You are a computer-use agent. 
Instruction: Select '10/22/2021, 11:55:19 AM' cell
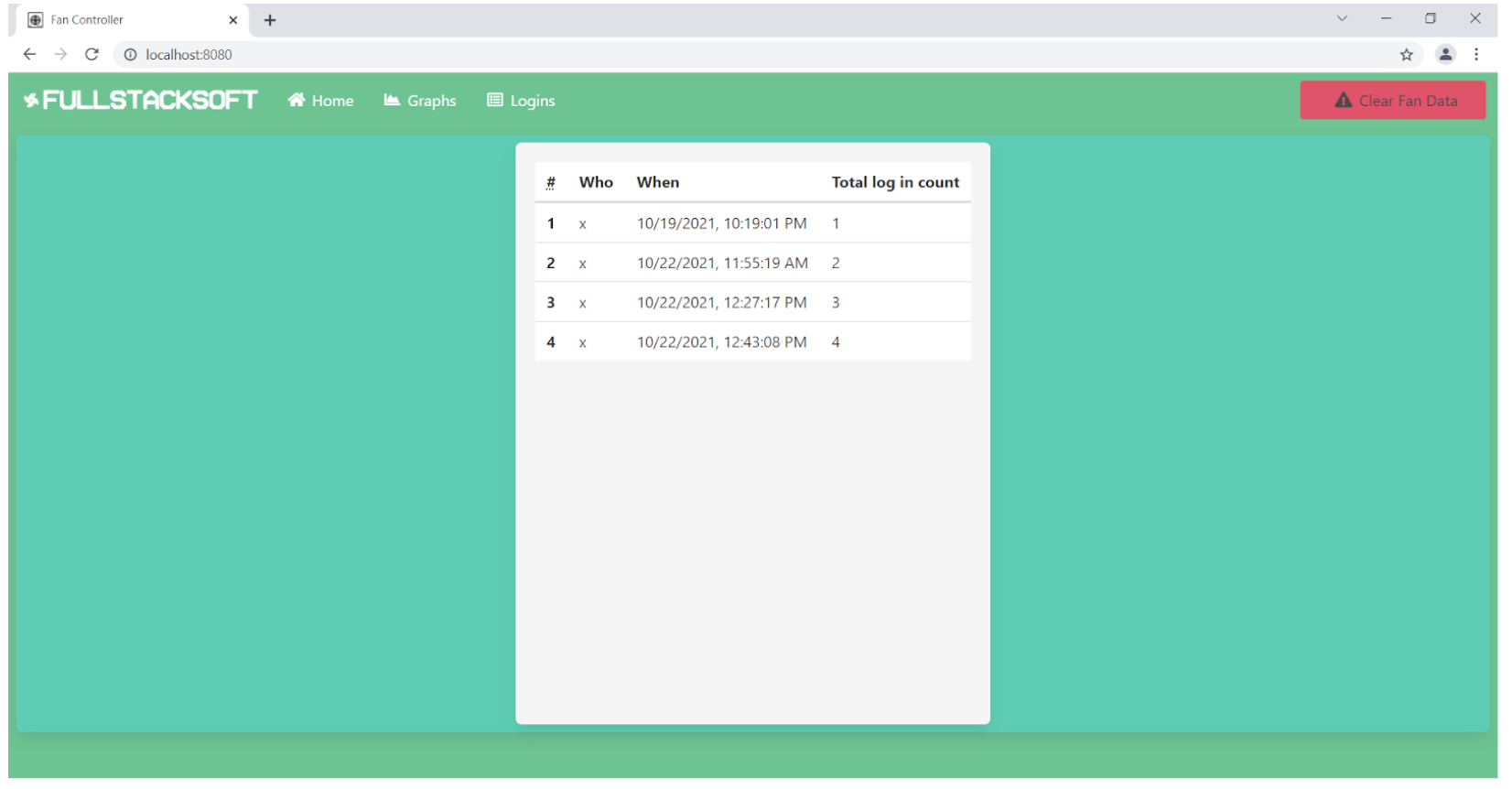722,263
